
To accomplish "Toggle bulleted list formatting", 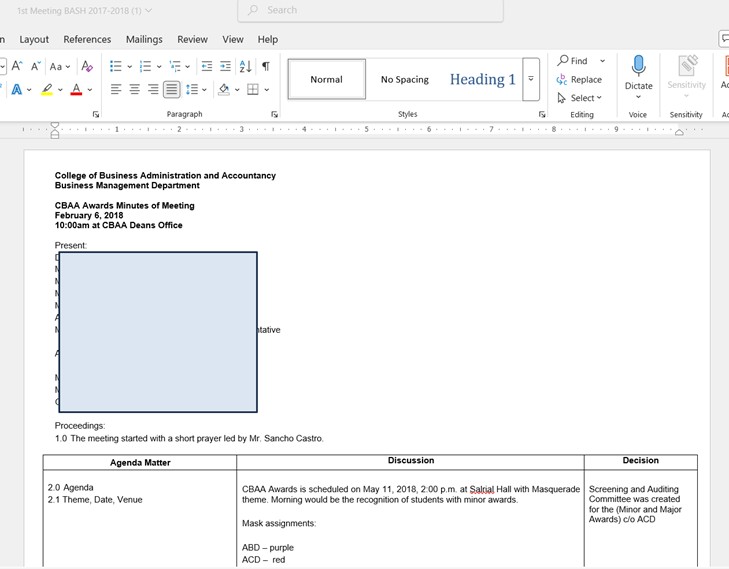I will click(115, 66).
